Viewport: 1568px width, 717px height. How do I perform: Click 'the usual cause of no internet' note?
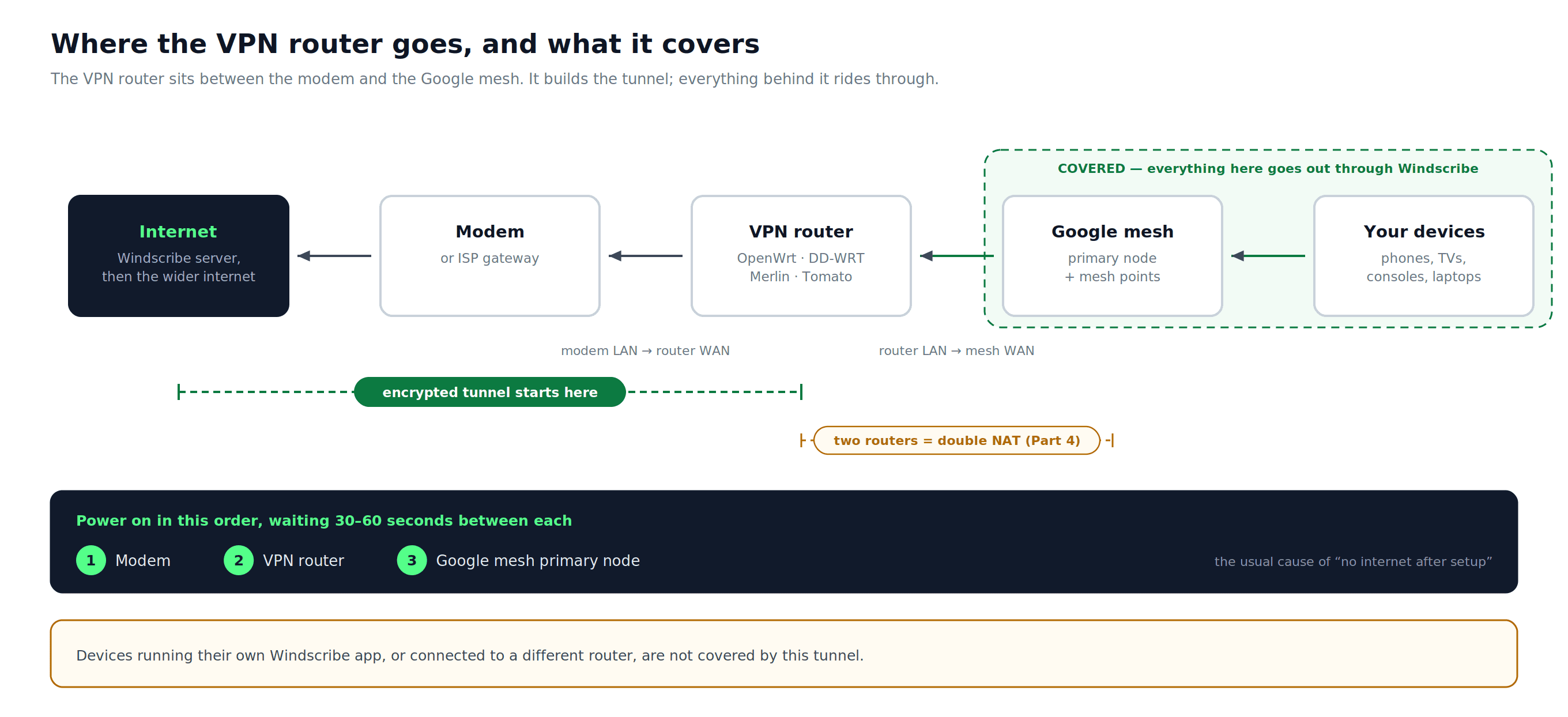[x=1353, y=561]
